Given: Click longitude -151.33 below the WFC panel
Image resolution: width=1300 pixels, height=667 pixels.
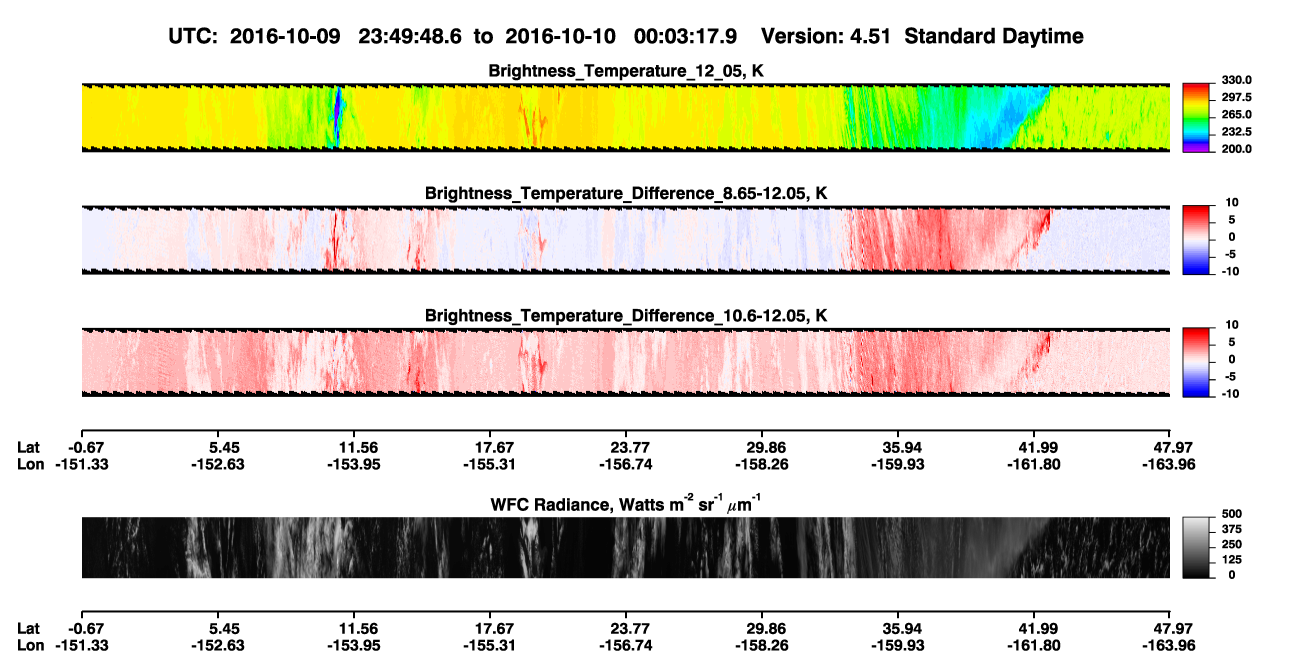Looking at the screenshot, I should coord(83,645).
